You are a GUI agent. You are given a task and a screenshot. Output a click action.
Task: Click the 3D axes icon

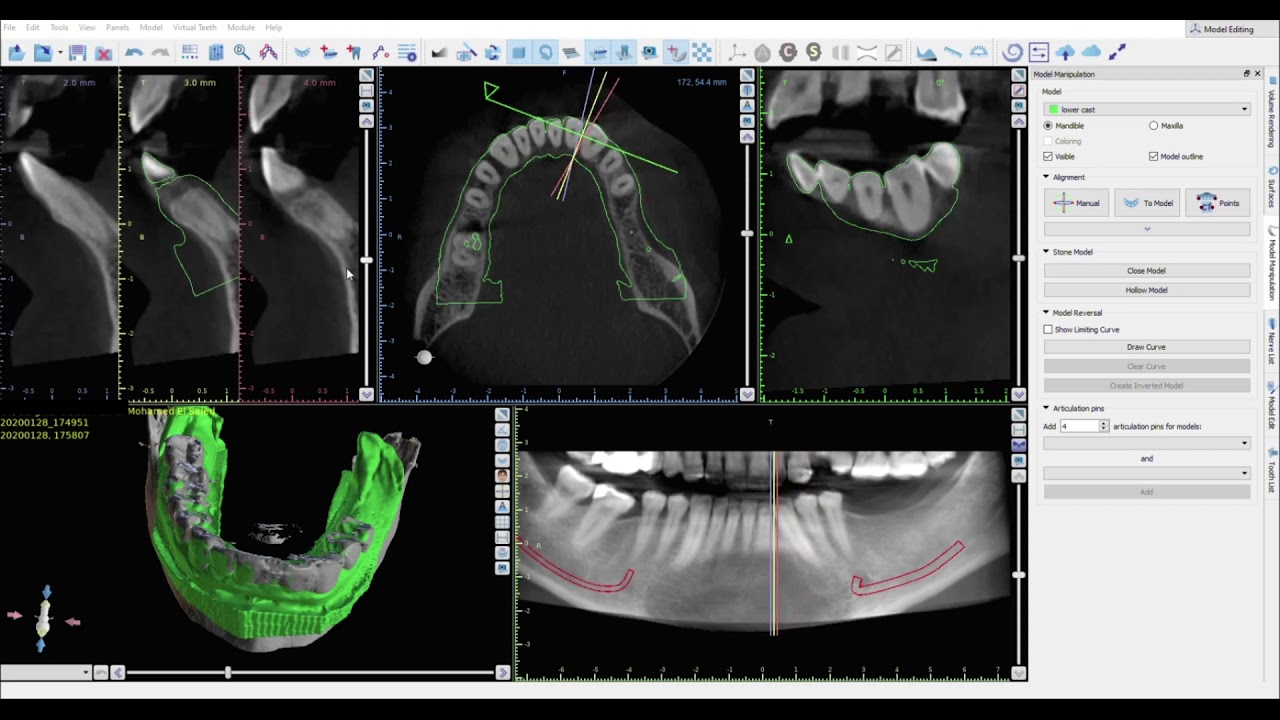[736, 52]
